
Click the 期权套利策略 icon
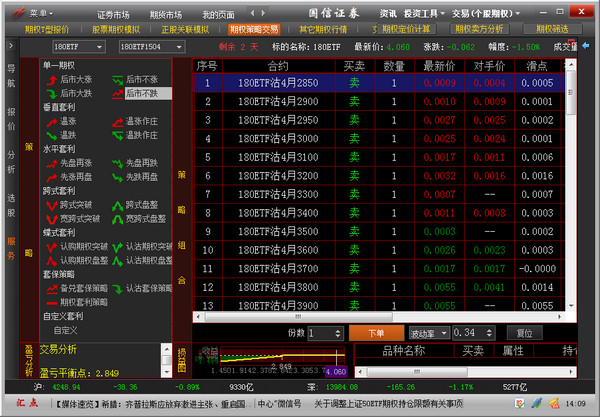[50, 301]
